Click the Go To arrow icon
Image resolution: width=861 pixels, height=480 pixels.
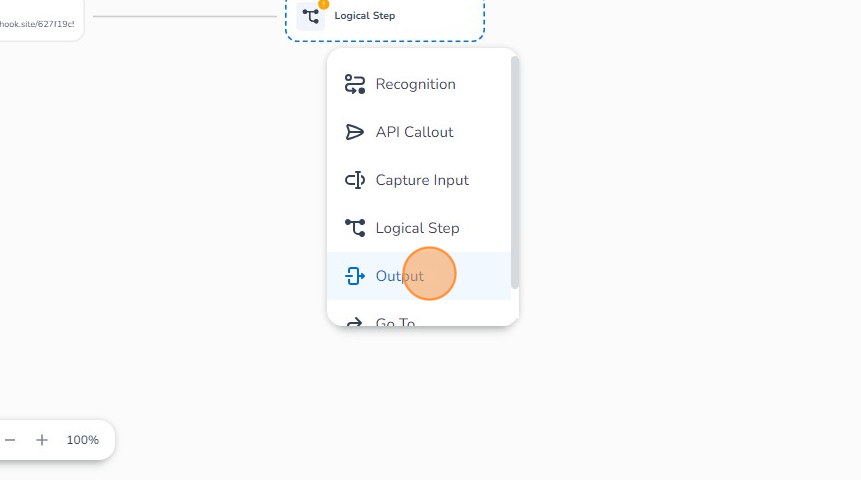coord(354,321)
